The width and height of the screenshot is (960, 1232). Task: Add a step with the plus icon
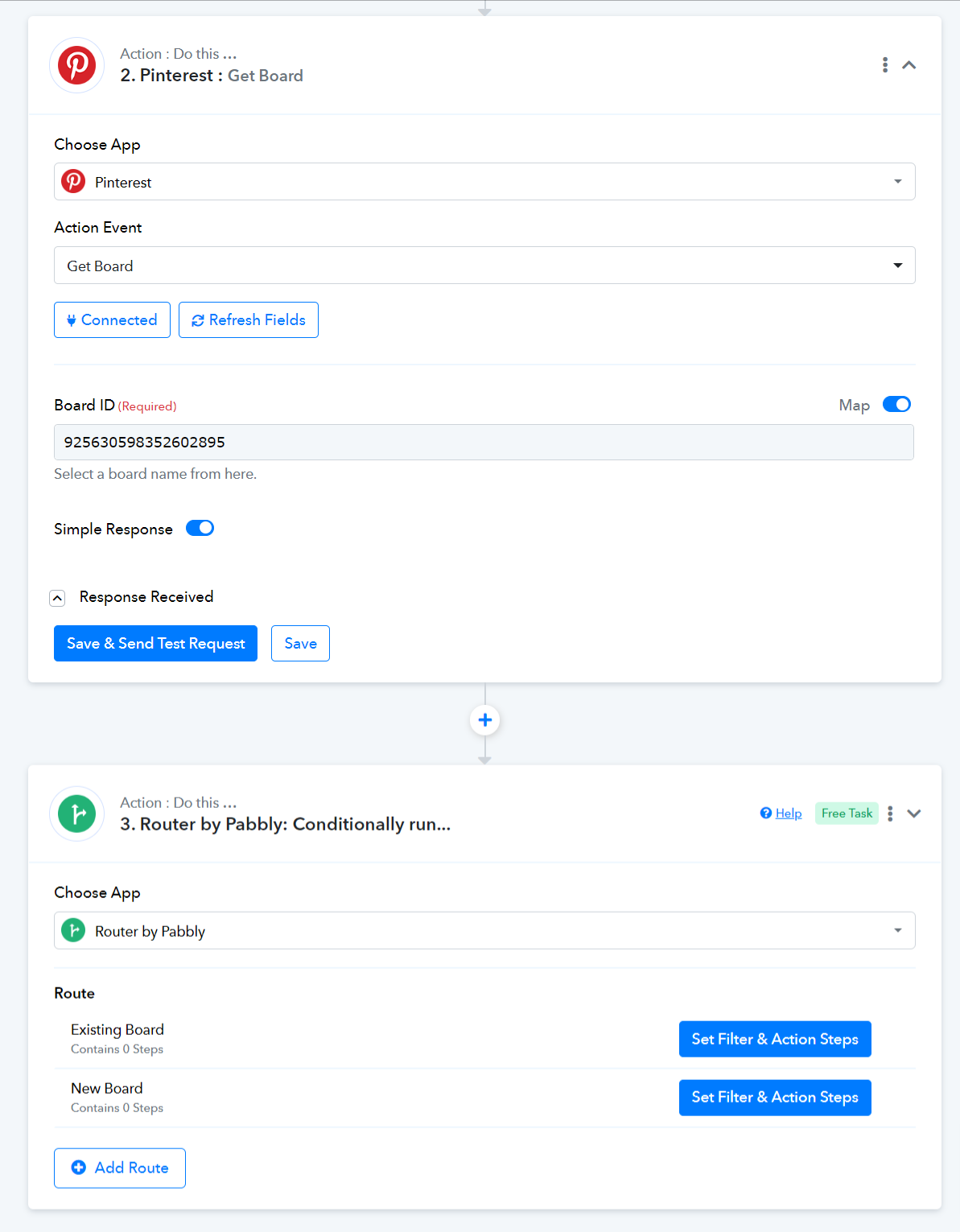485,720
